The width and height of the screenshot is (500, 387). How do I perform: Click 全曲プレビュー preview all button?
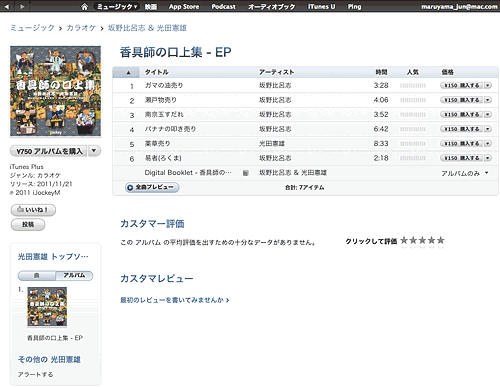[152, 187]
